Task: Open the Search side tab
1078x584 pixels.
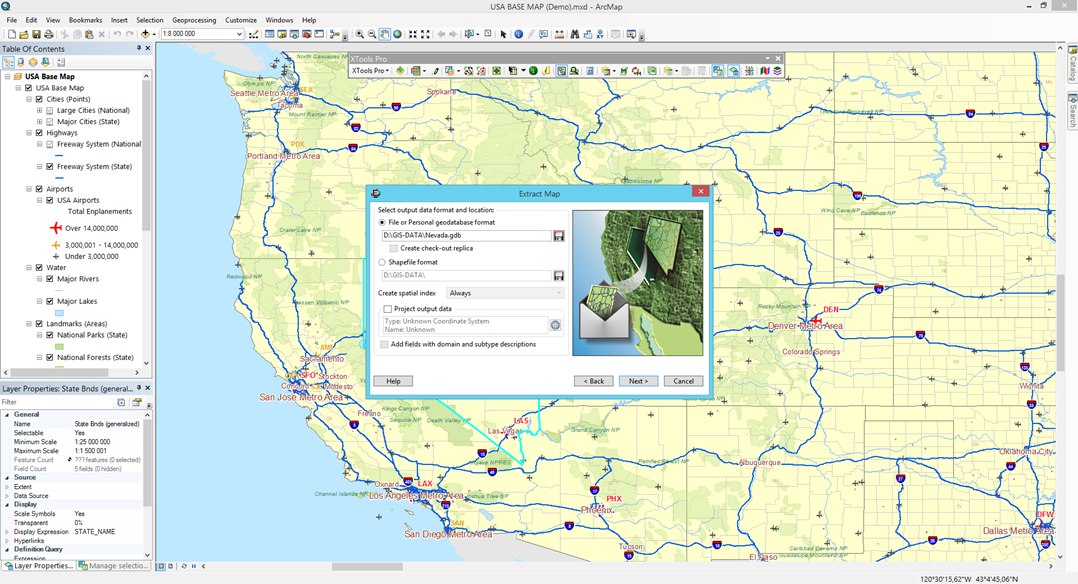Action: [1072, 110]
